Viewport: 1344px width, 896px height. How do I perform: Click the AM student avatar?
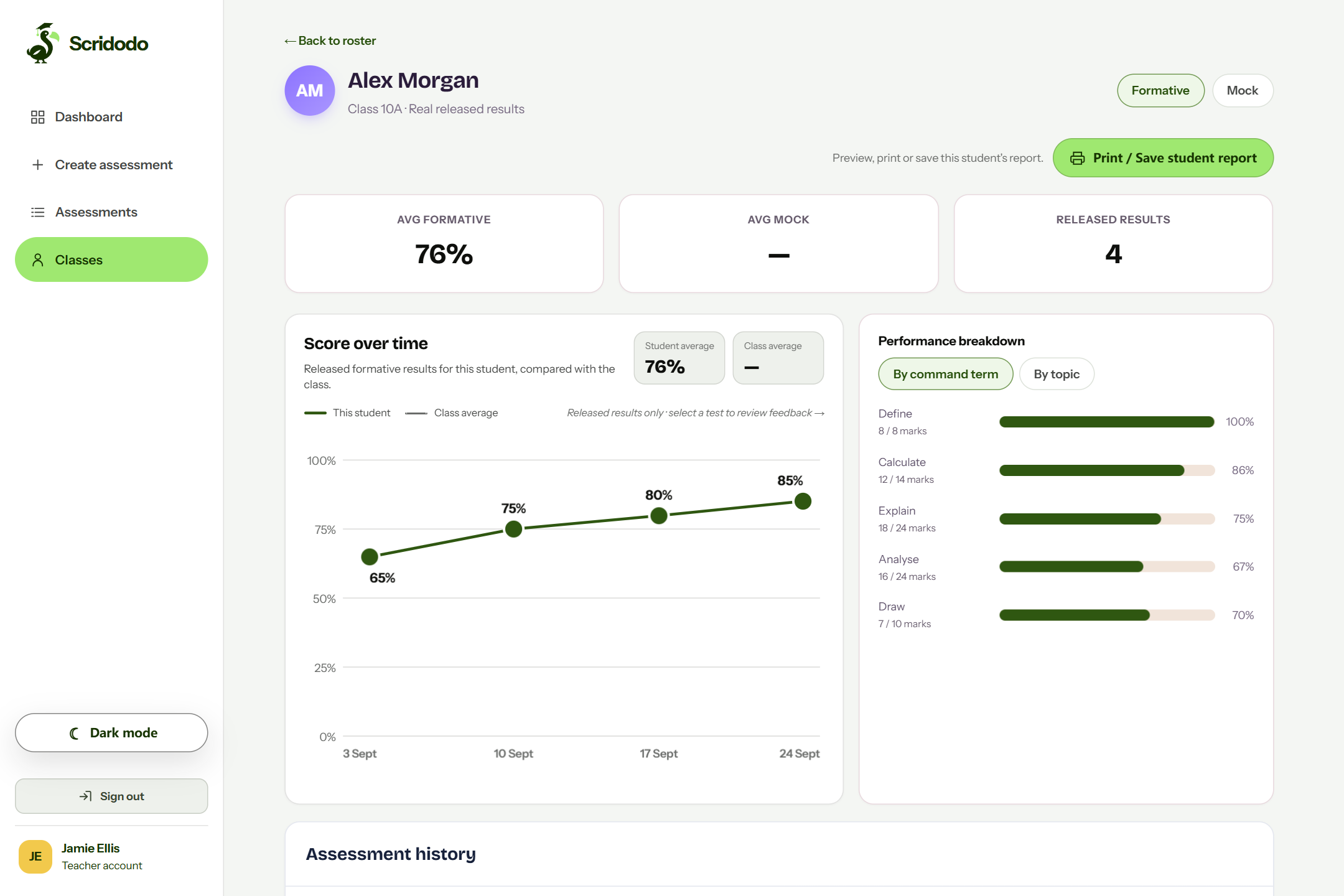[310, 91]
